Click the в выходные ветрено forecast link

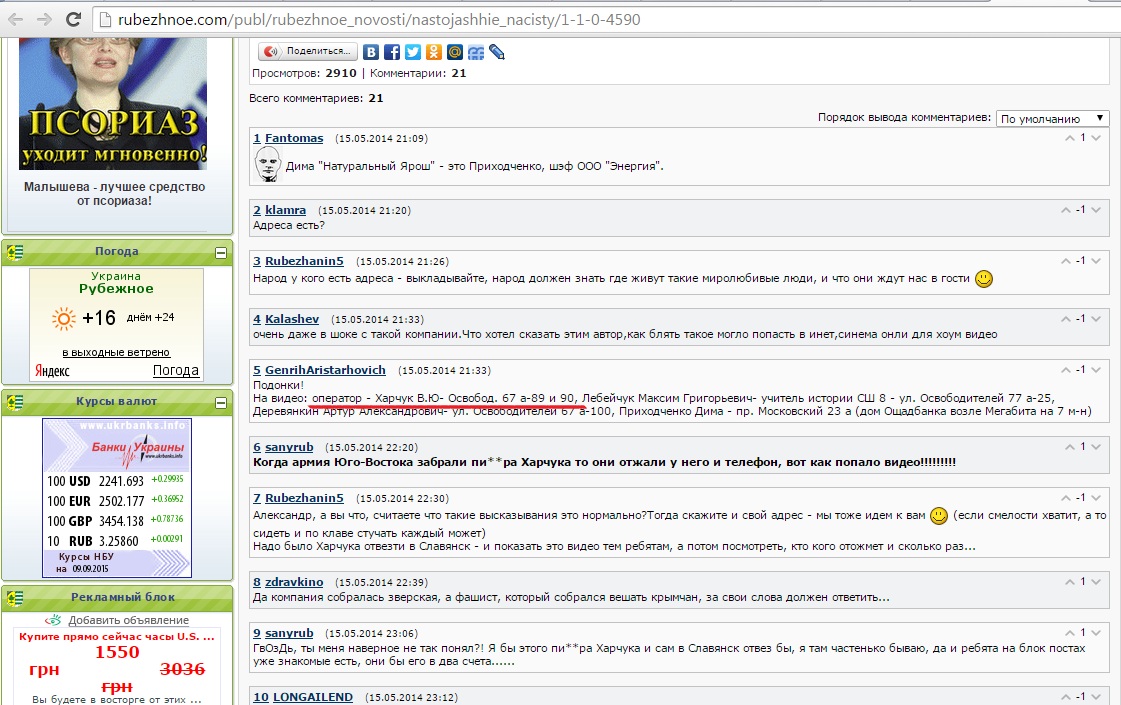(x=116, y=352)
